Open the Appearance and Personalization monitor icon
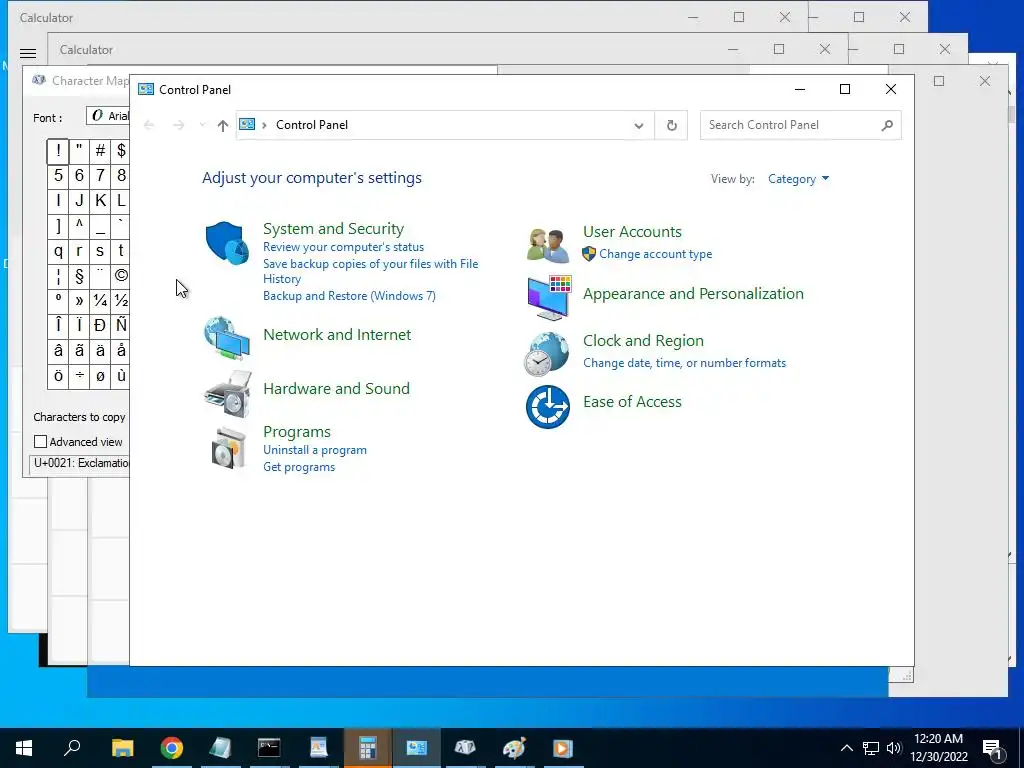The height and width of the screenshot is (768, 1024). point(549,298)
